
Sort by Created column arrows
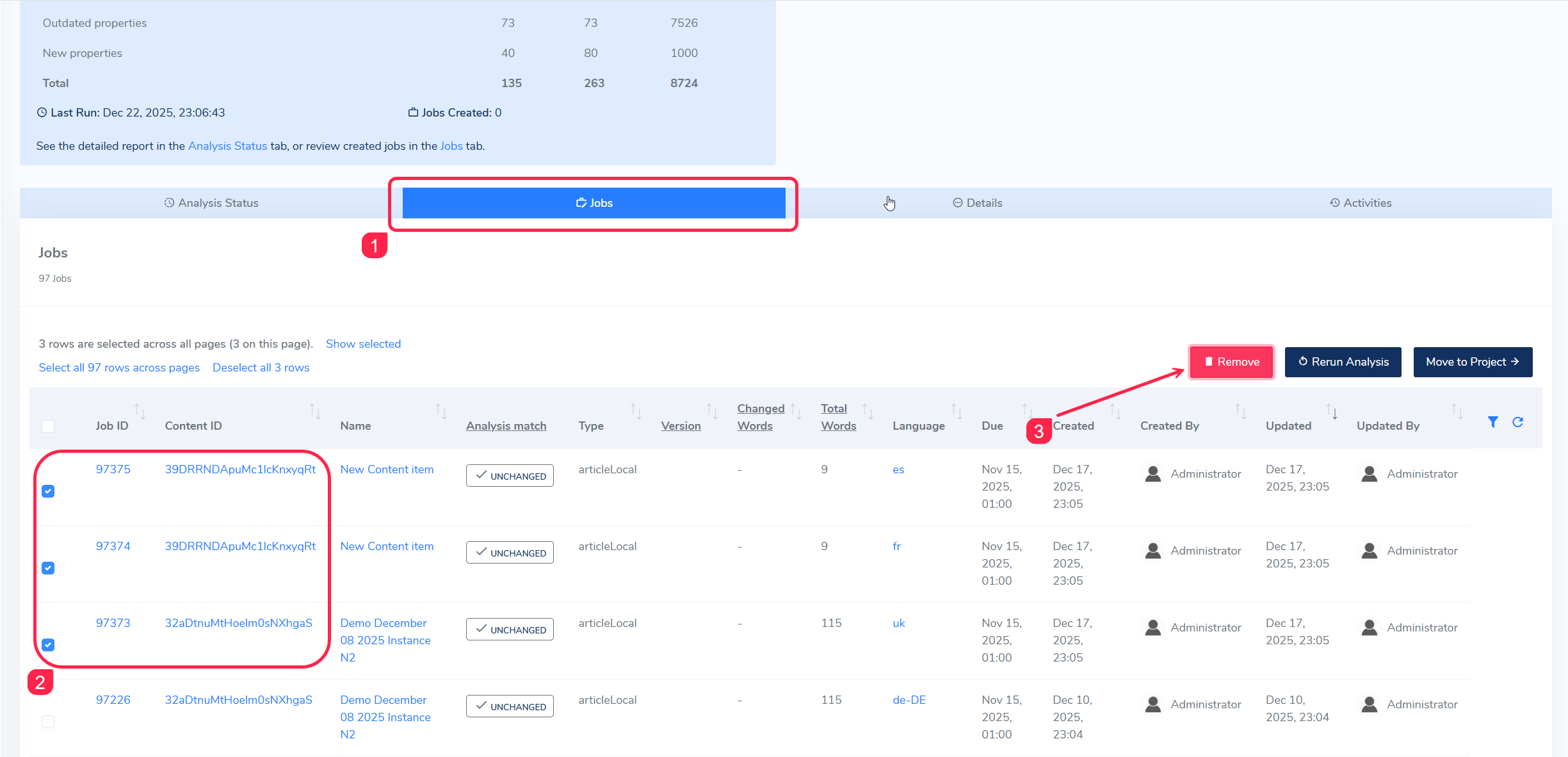click(1115, 411)
